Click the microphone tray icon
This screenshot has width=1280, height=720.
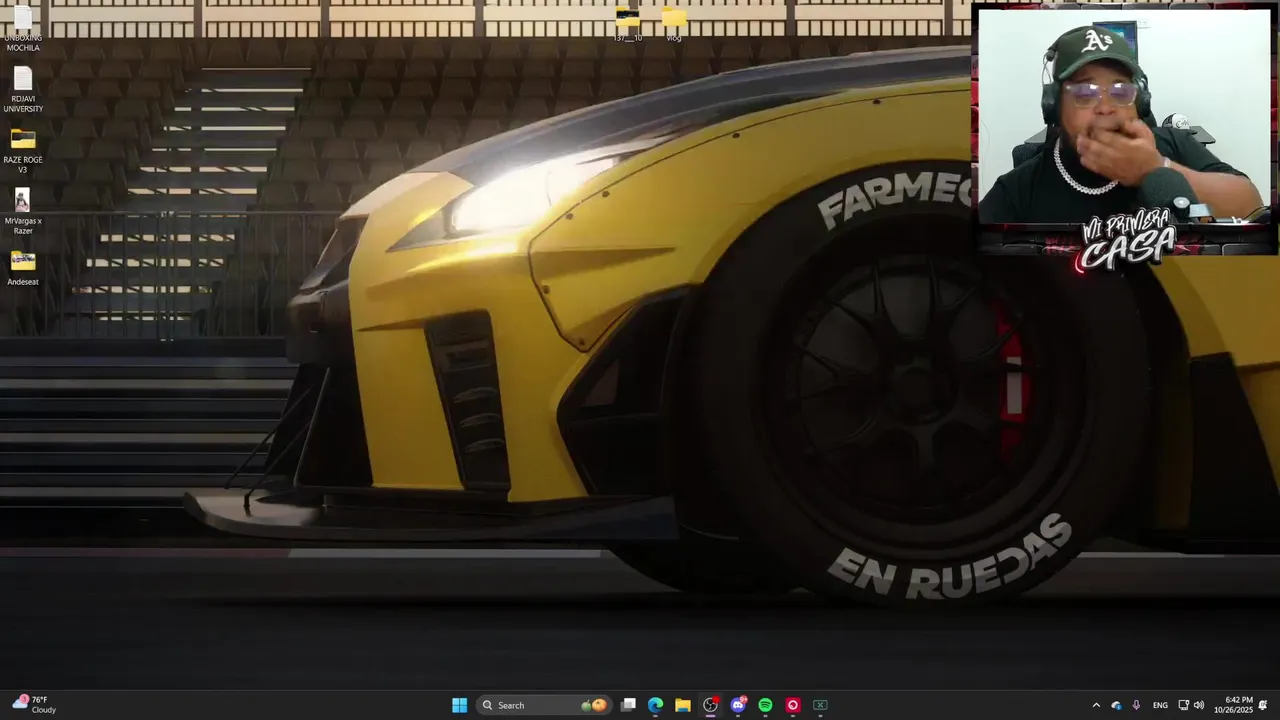pos(1136,705)
